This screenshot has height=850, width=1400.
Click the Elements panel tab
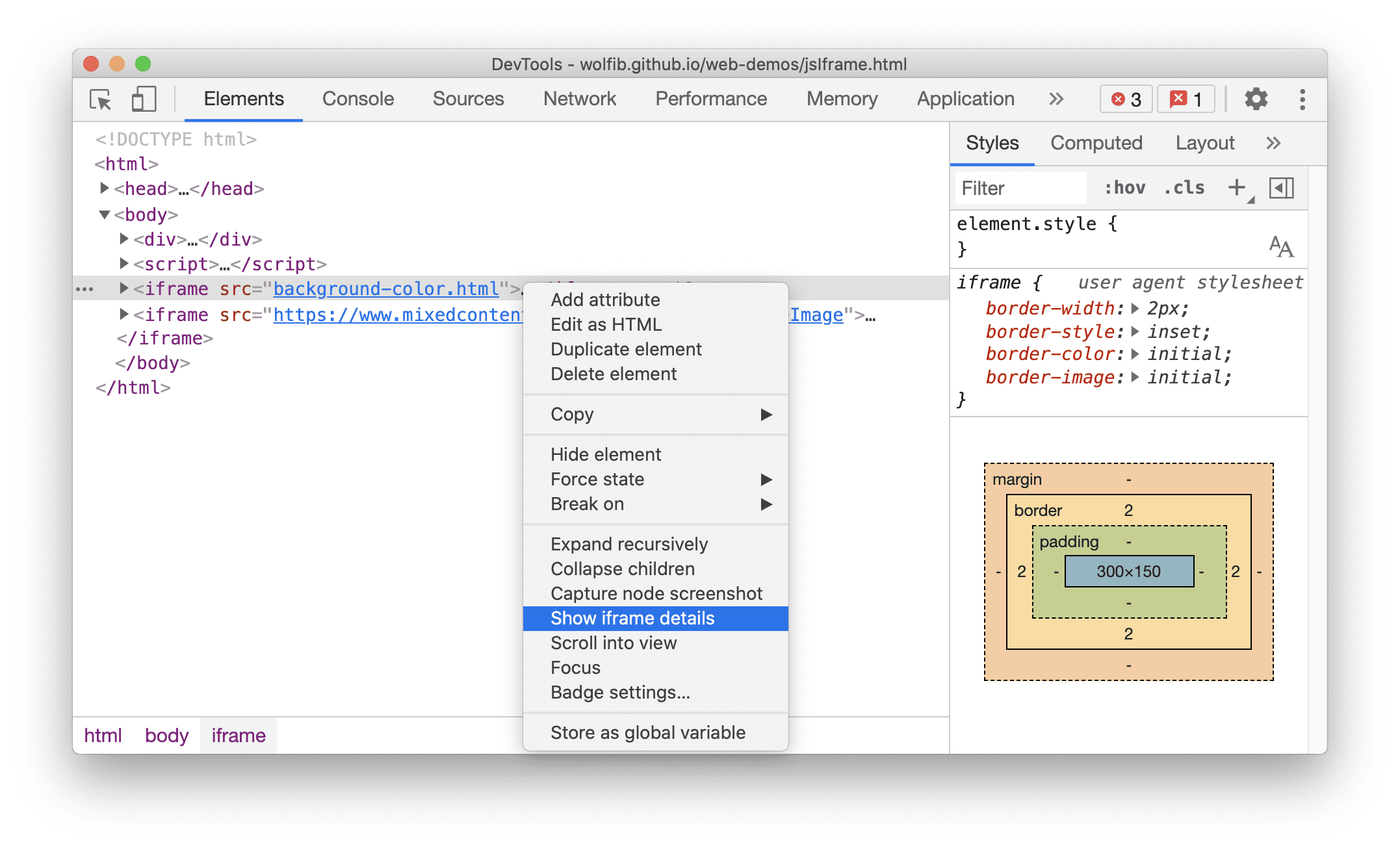click(x=244, y=98)
